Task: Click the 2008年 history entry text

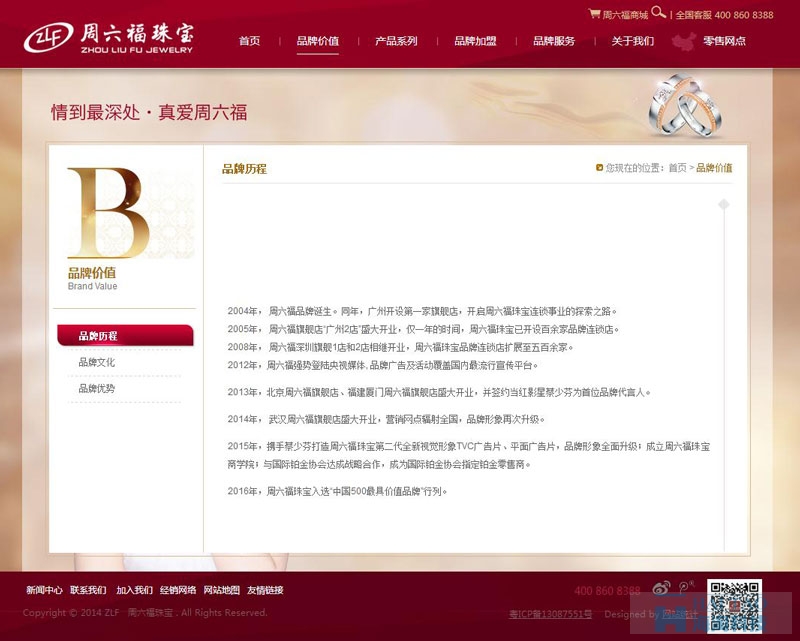Action: pyautogui.click(x=401, y=347)
